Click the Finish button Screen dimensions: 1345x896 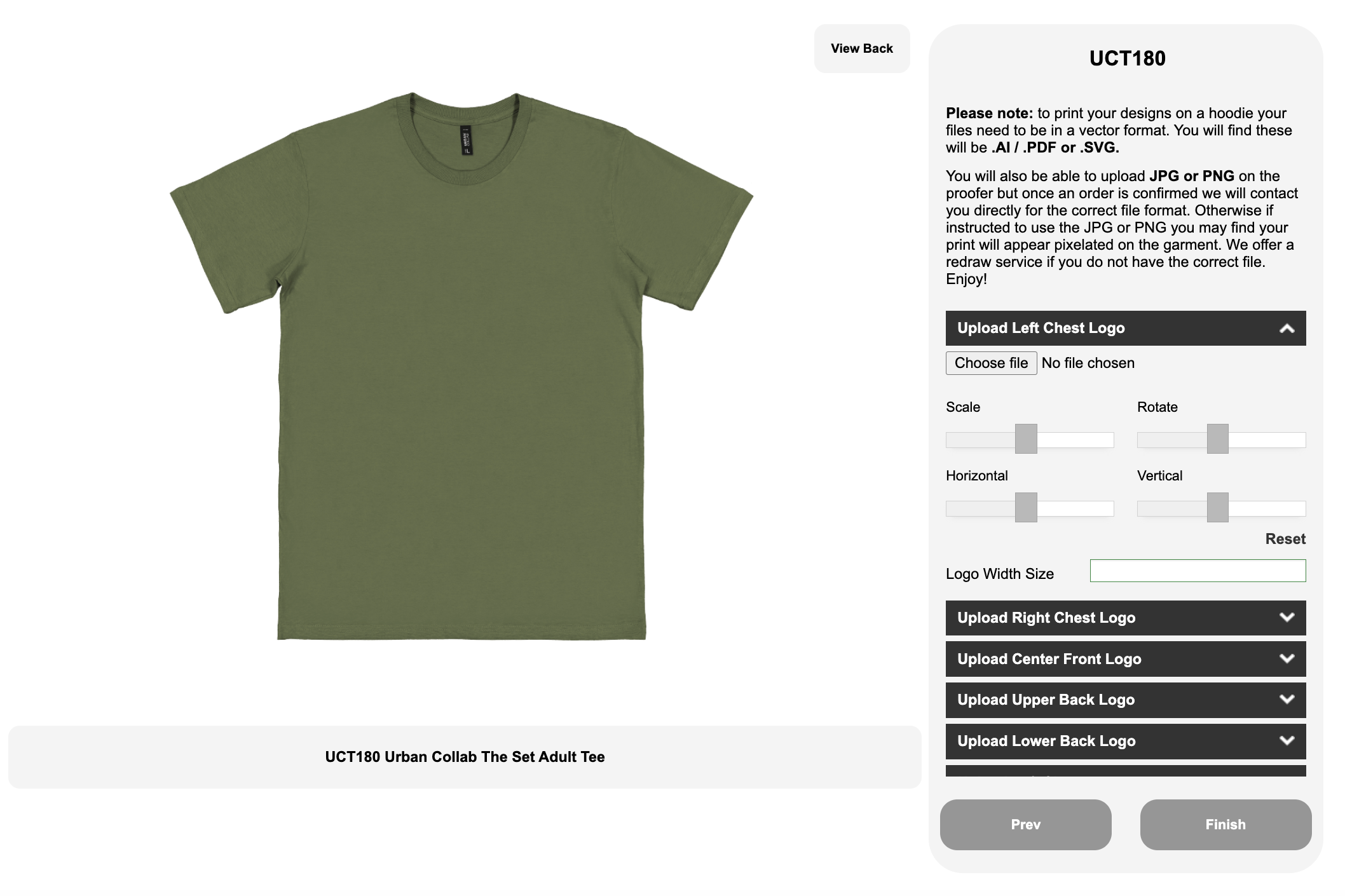point(1225,824)
